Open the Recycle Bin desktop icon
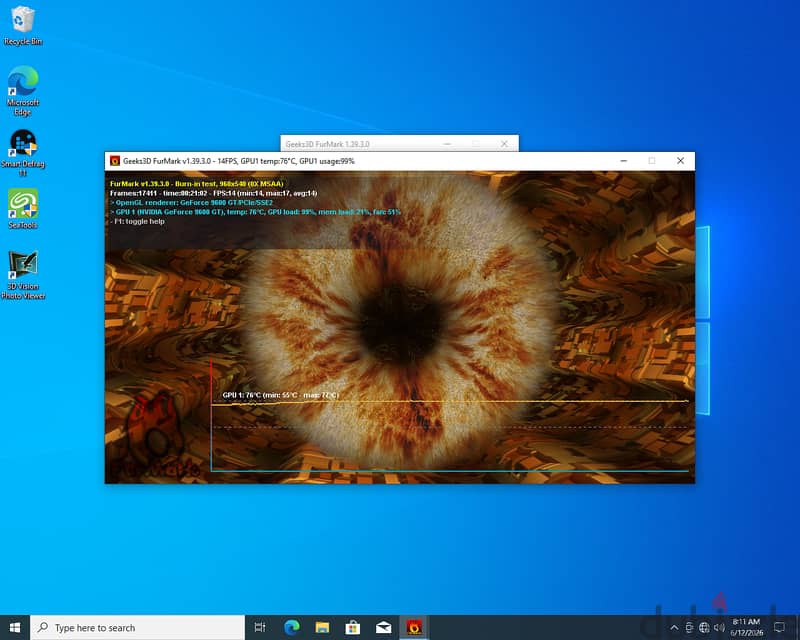800x640 pixels. click(x=23, y=26)
